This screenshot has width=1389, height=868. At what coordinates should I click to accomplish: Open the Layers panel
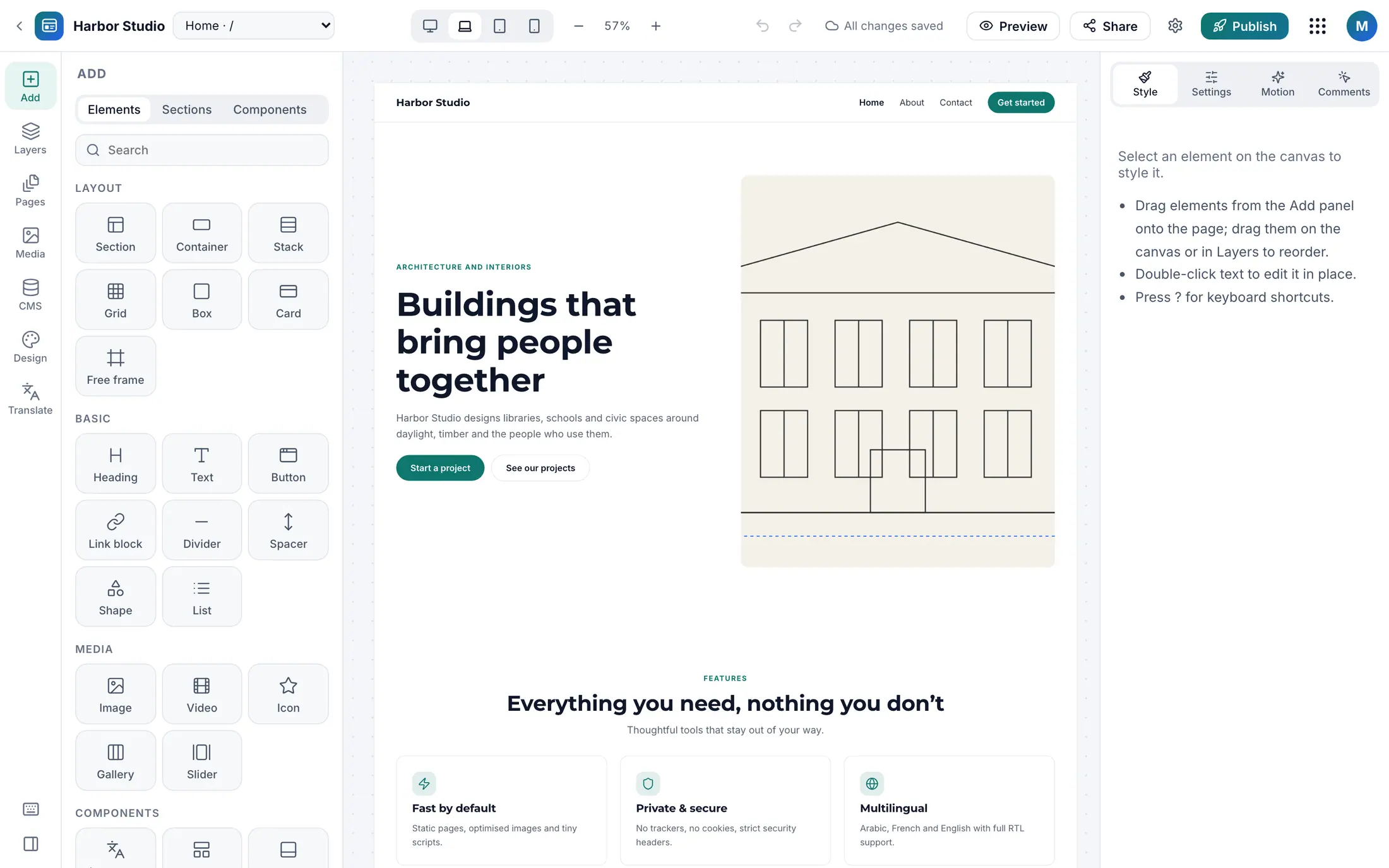30,138
